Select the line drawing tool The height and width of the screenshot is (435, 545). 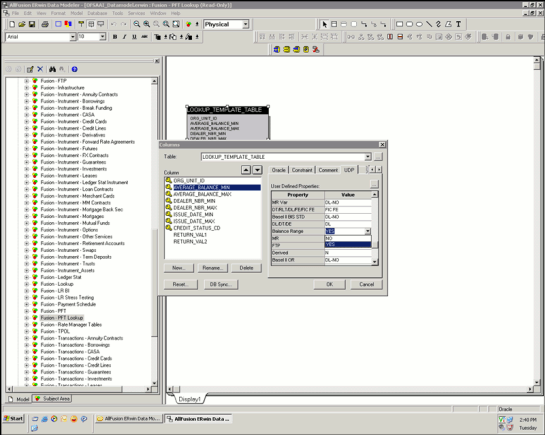(429, 24)
